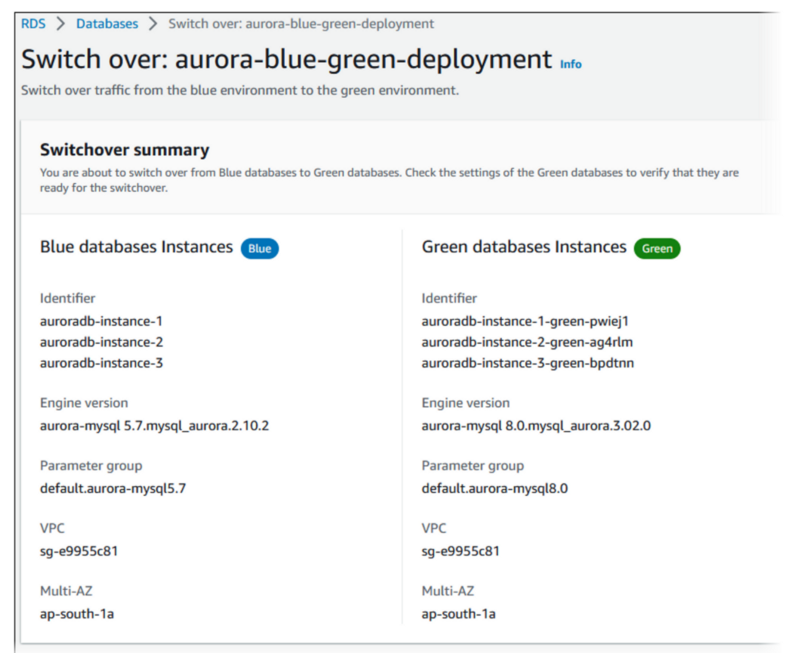The image size is (800, 653).
Task: Click the Blue badge label
Action: [260, 248]
